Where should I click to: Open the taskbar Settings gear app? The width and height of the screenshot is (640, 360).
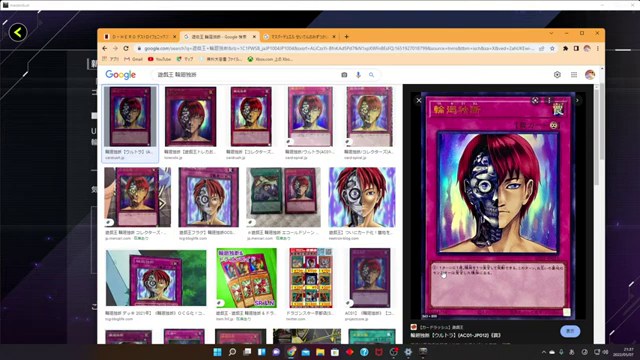point(408,352)
